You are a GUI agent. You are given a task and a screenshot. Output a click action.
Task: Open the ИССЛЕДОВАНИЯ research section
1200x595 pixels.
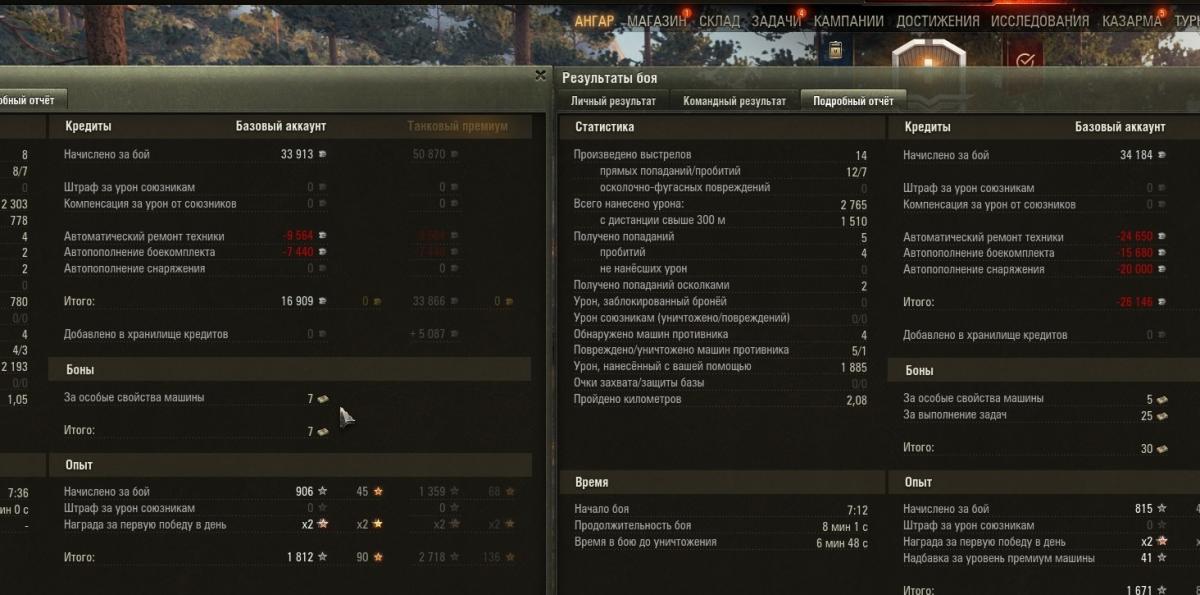click(1039, 21)
